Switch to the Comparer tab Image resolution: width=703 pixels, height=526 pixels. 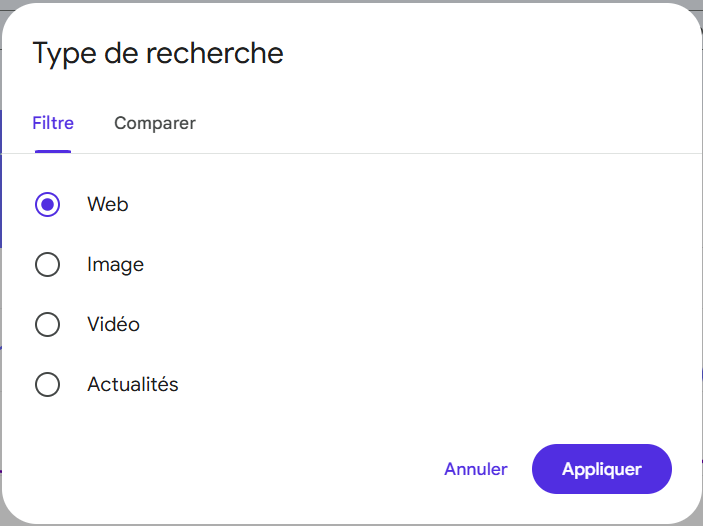tap(155, 123)
